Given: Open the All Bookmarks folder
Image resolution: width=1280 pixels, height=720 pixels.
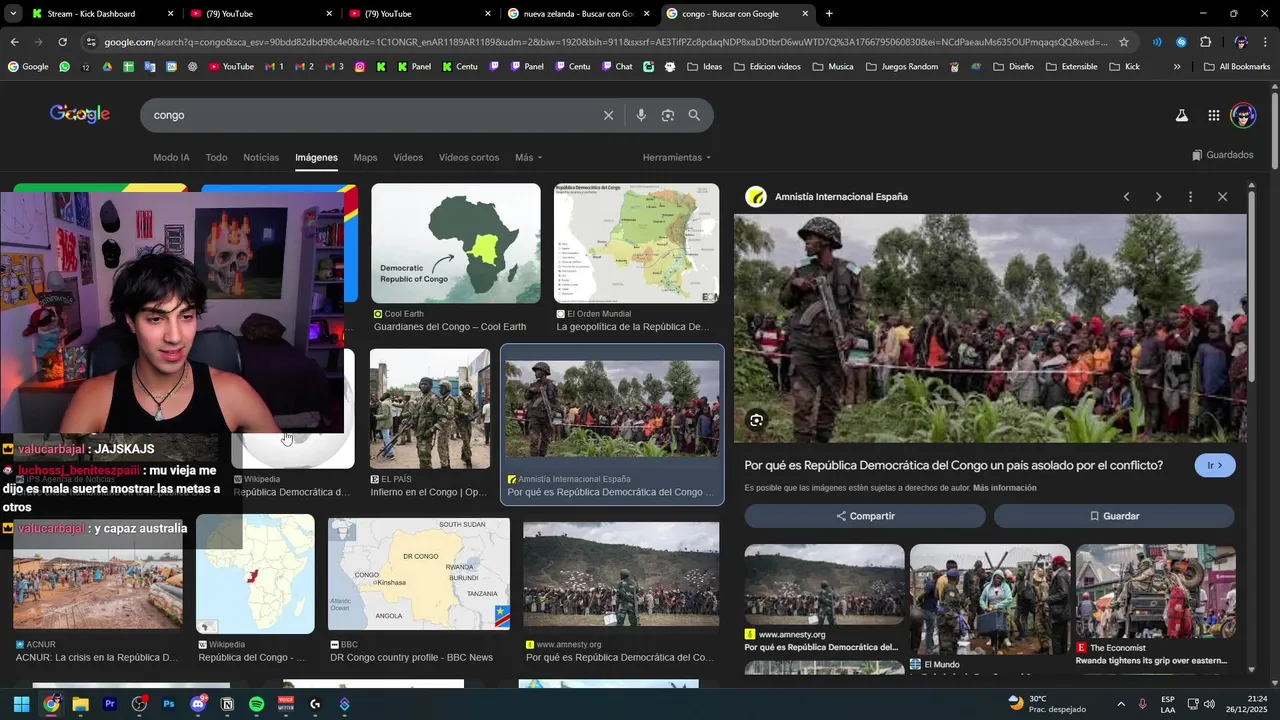Looking at the screenshot, I should click(1236, 67).
